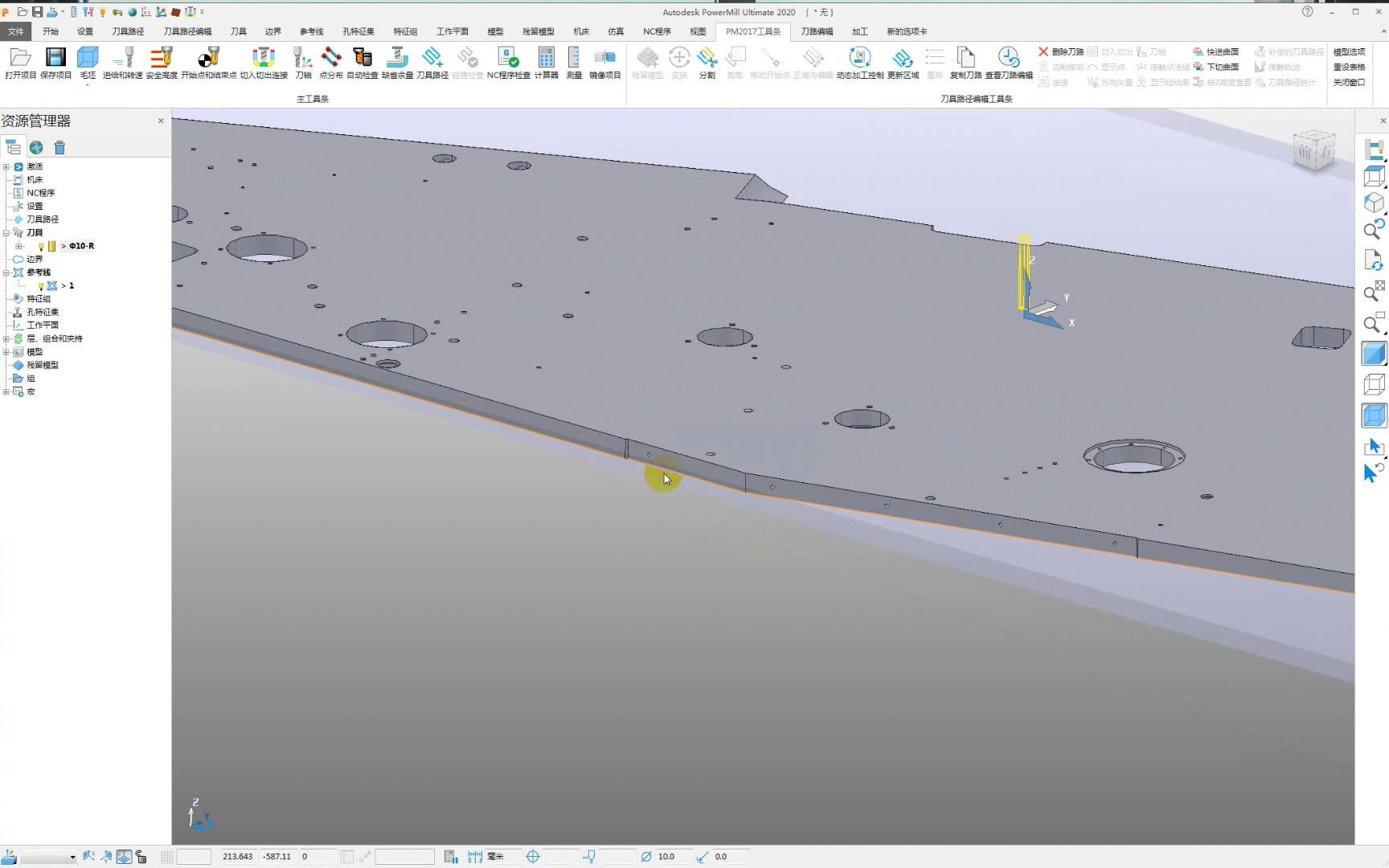Expand the 模型 tree node
This screenshot has width=1389, height=868.
6,352
